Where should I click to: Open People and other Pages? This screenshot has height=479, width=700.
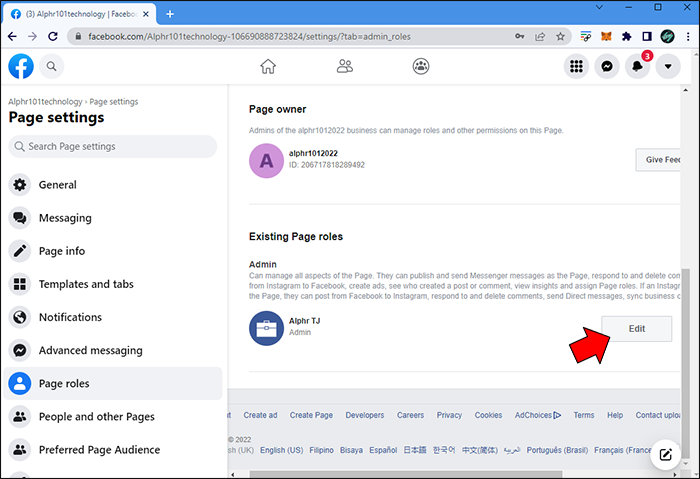[112, 417]
